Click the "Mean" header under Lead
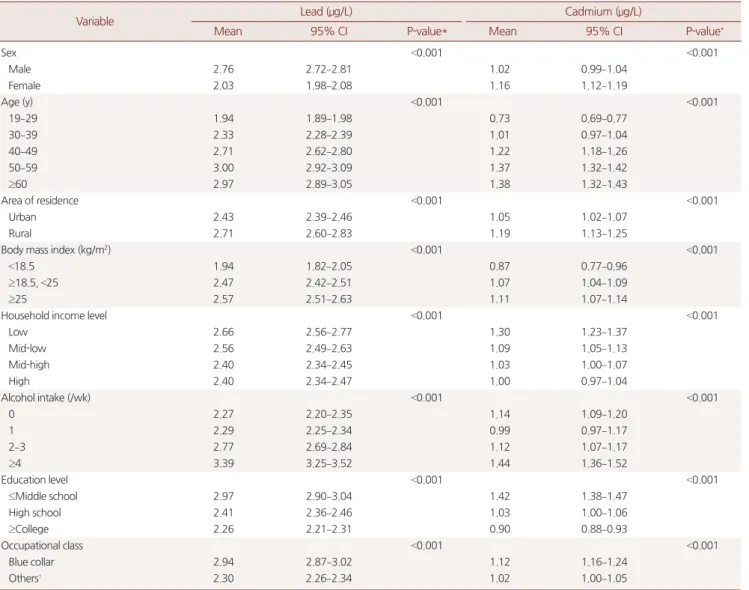This screenshot has width=749, height=590. click(x=228, y=32)
